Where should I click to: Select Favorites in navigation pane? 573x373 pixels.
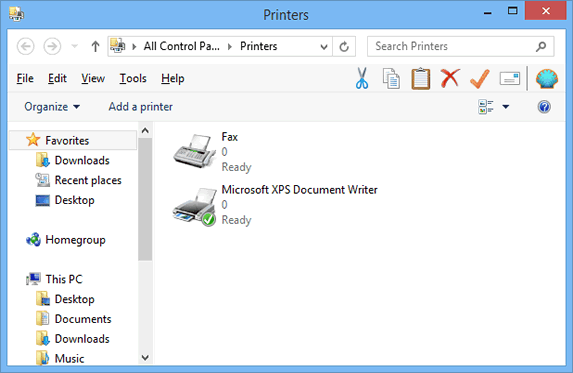pos(72,140)
